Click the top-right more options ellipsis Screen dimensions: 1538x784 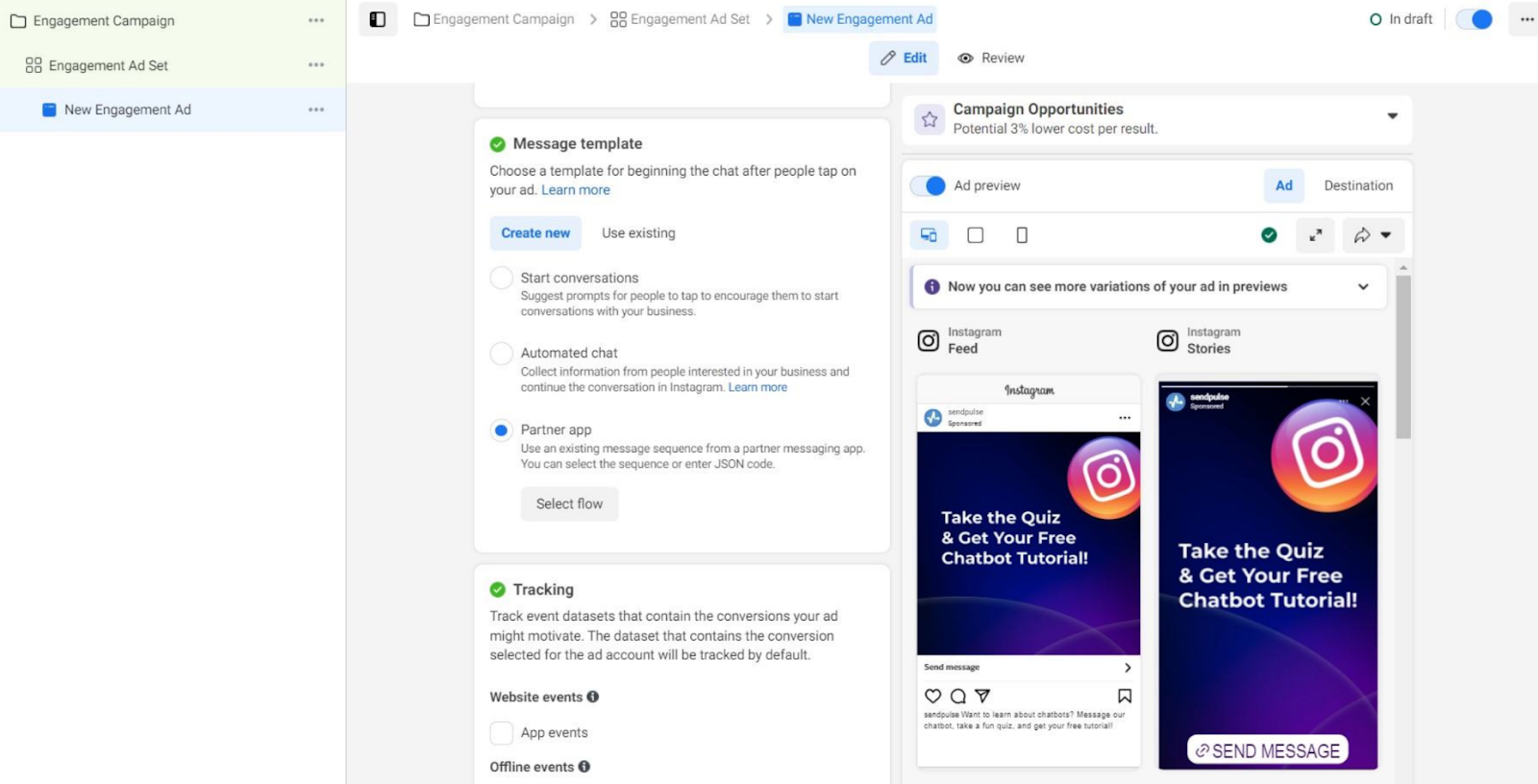(x=1526, y=19)
